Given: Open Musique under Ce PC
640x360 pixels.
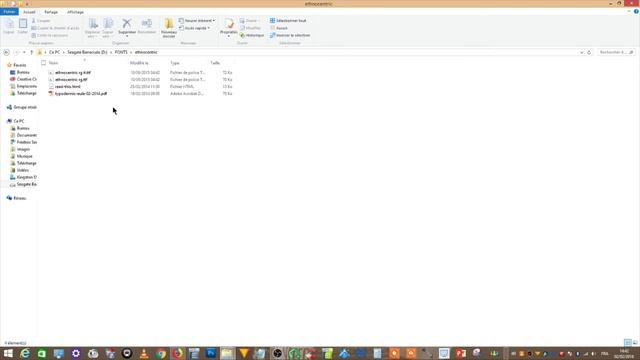Looking at the screenshot, I should click(x=24, y=156).
